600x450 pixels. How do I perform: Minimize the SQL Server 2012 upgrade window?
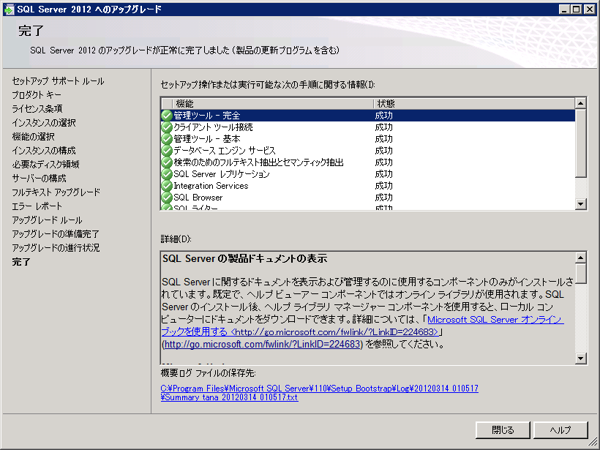pos(564,9)
